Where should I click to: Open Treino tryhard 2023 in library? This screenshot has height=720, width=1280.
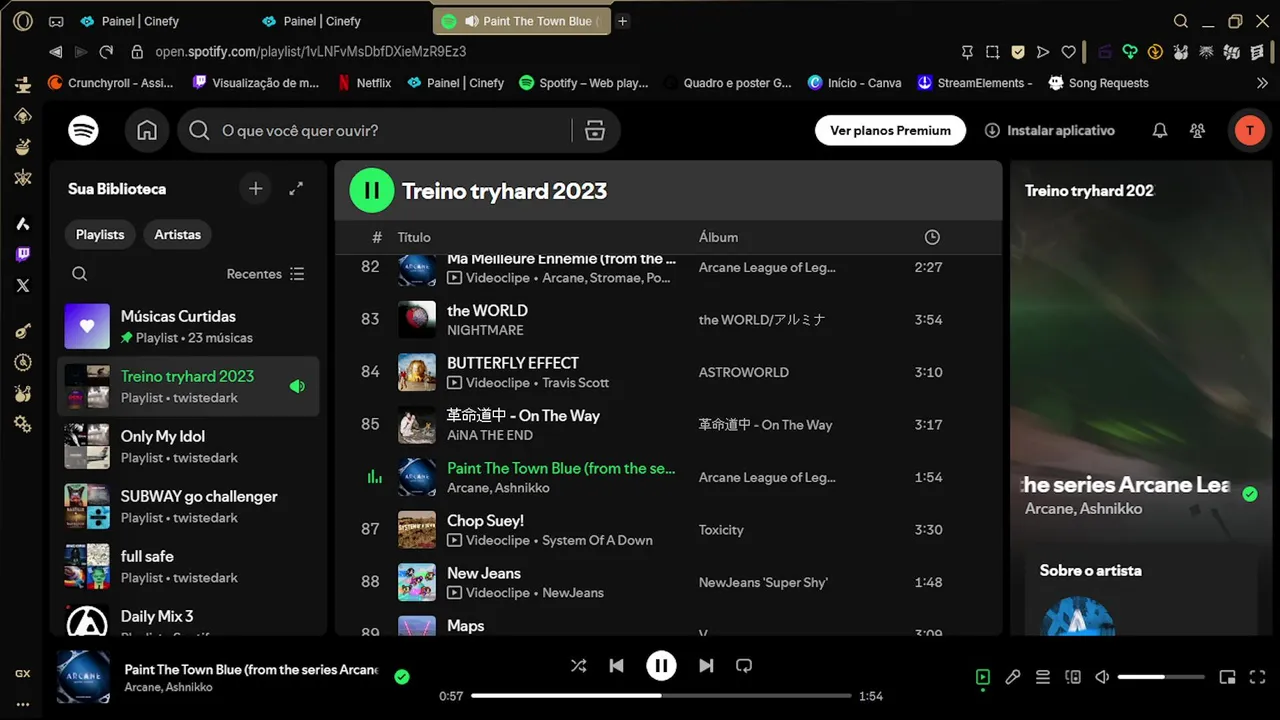(x=188, y=386)
